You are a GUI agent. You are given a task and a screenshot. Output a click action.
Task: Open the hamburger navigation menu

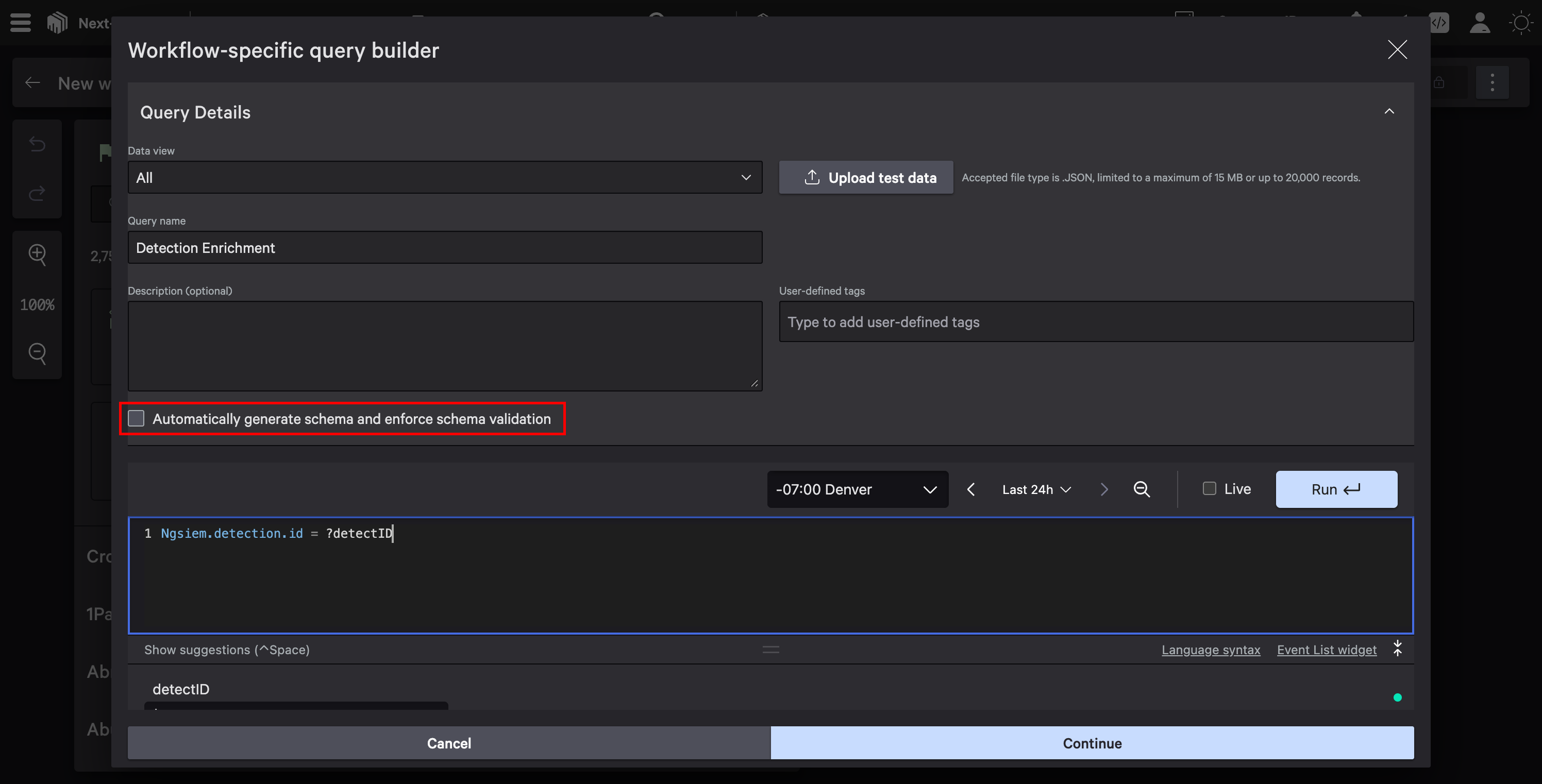20,23
